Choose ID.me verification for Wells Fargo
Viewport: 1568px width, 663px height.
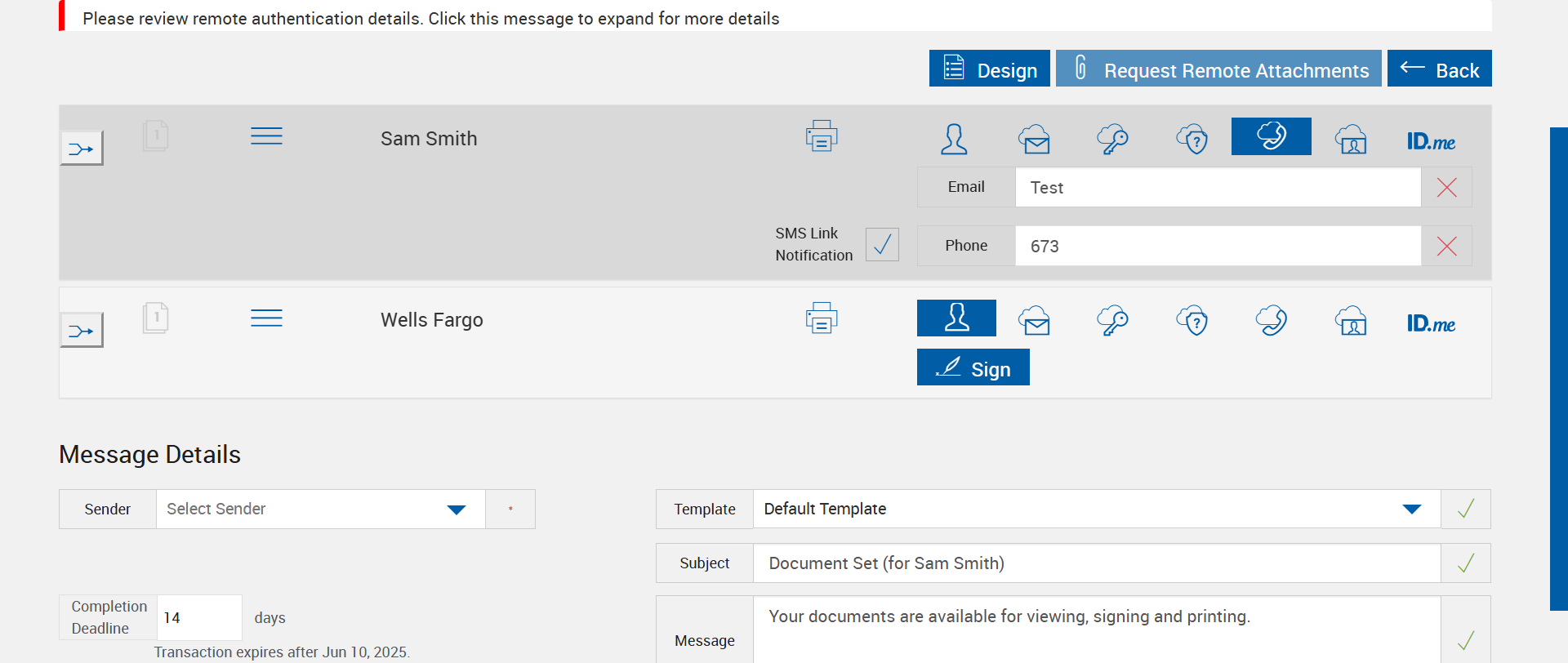[x=1431, y=323]
